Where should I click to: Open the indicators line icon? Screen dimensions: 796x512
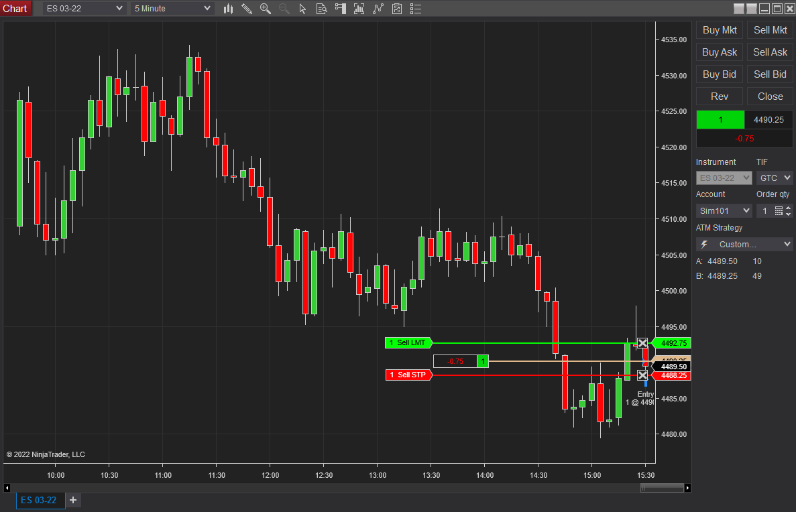(x=378, y=9)
